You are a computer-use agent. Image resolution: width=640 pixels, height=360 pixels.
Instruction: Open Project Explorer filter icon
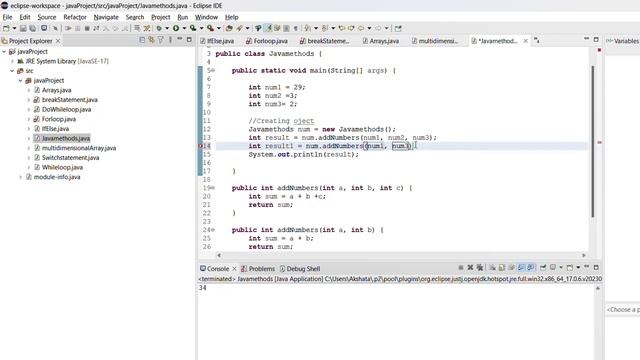coord(161,40)
